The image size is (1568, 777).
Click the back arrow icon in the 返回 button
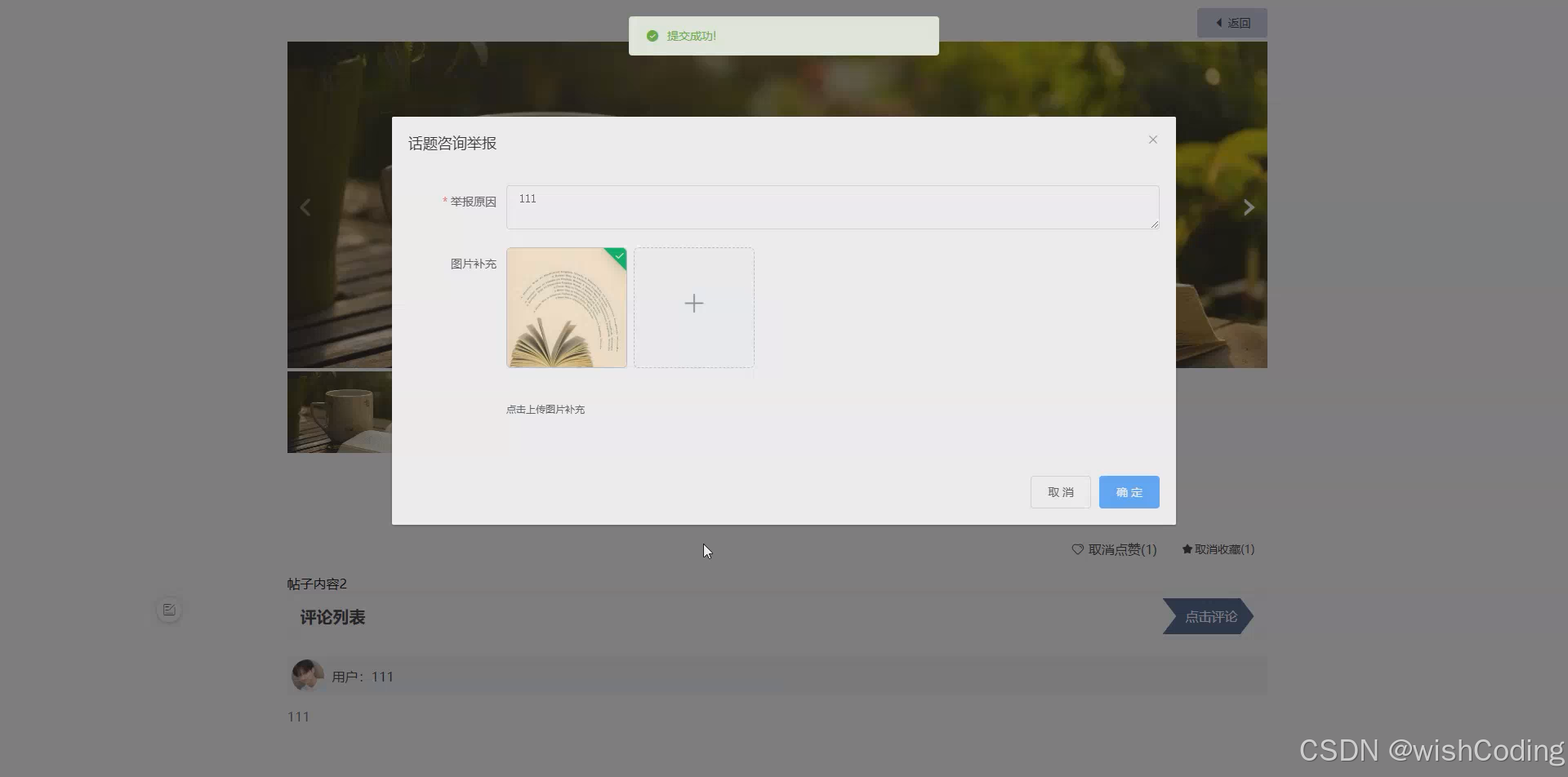[1218, 22]
